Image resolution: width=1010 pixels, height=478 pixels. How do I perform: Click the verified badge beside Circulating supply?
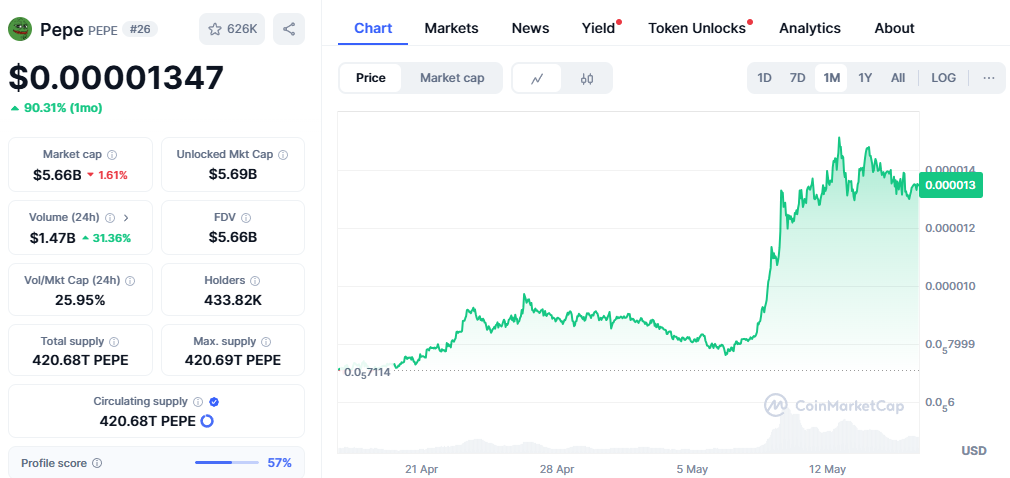[x=214, y=401]
